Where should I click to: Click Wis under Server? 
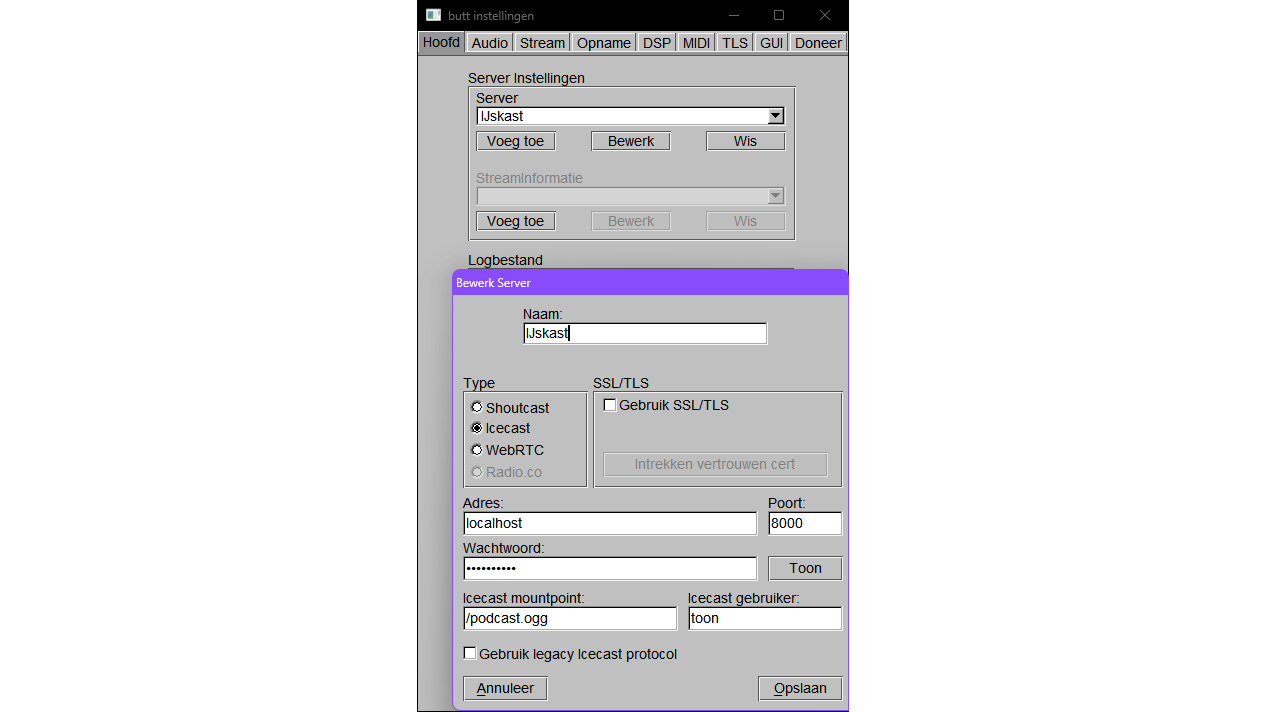pyautogui.click(x=745, y=141)
